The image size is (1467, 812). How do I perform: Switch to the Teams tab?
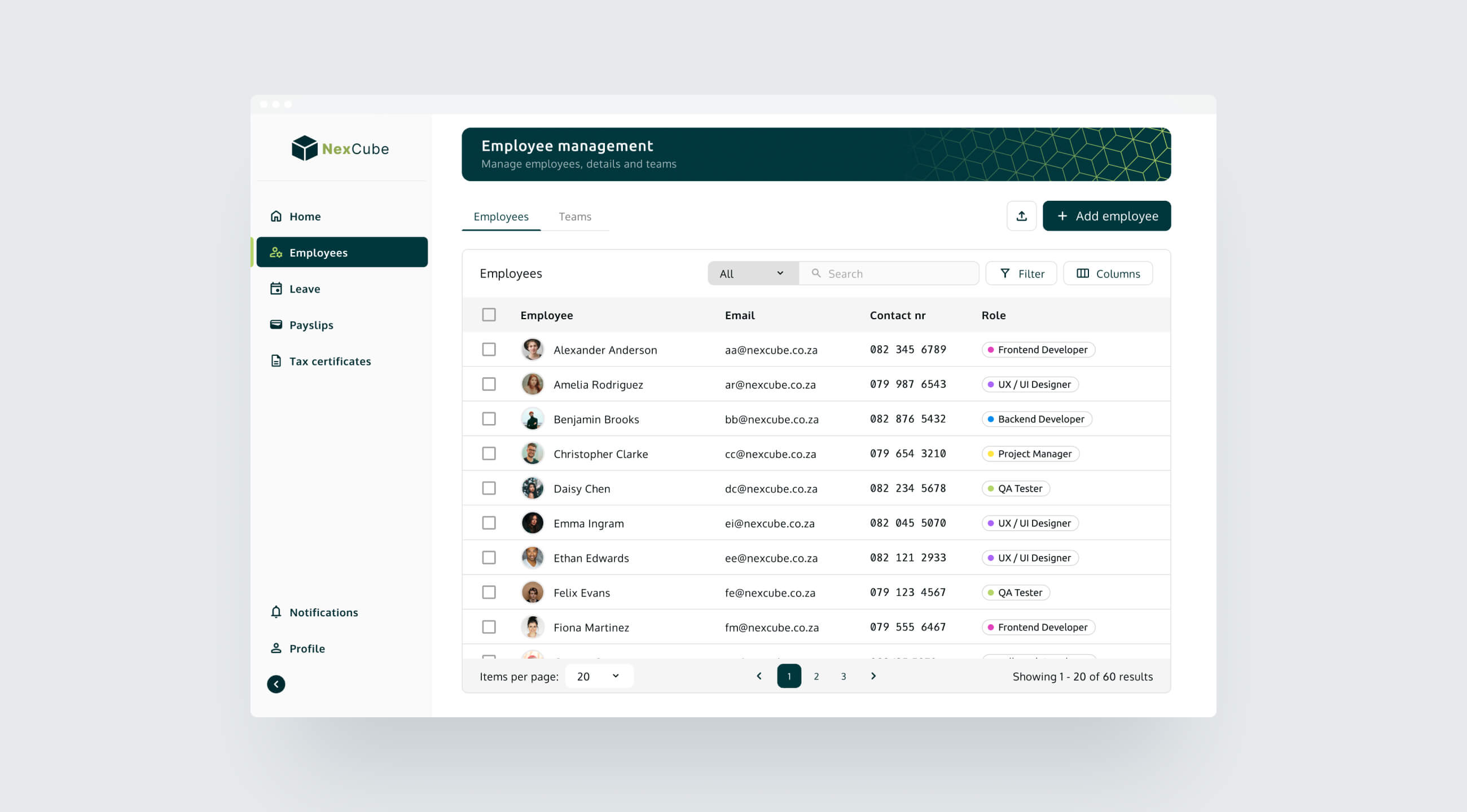(x=574, y=216)
